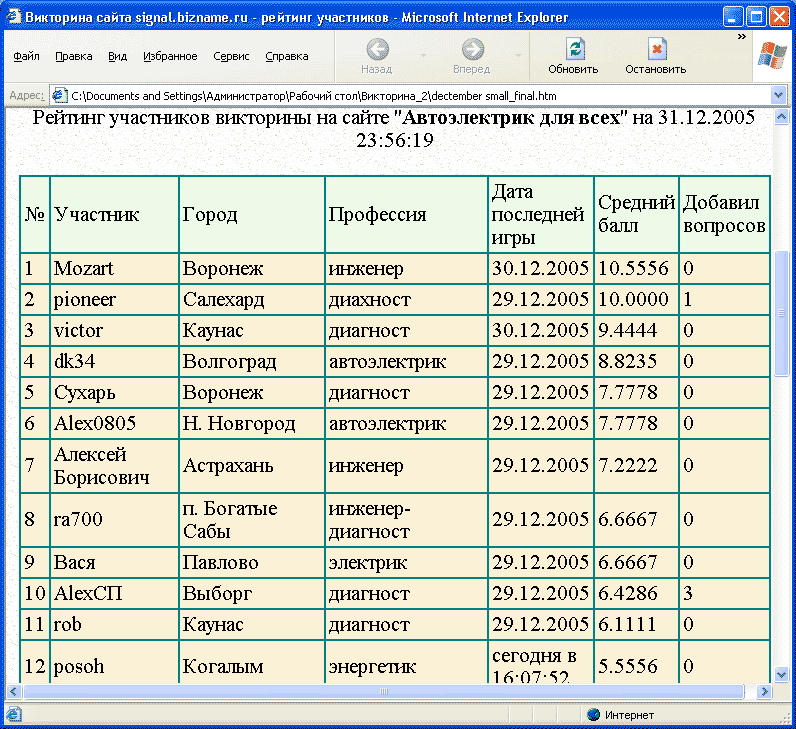Click the average score 8.8235

click(627, 361)
